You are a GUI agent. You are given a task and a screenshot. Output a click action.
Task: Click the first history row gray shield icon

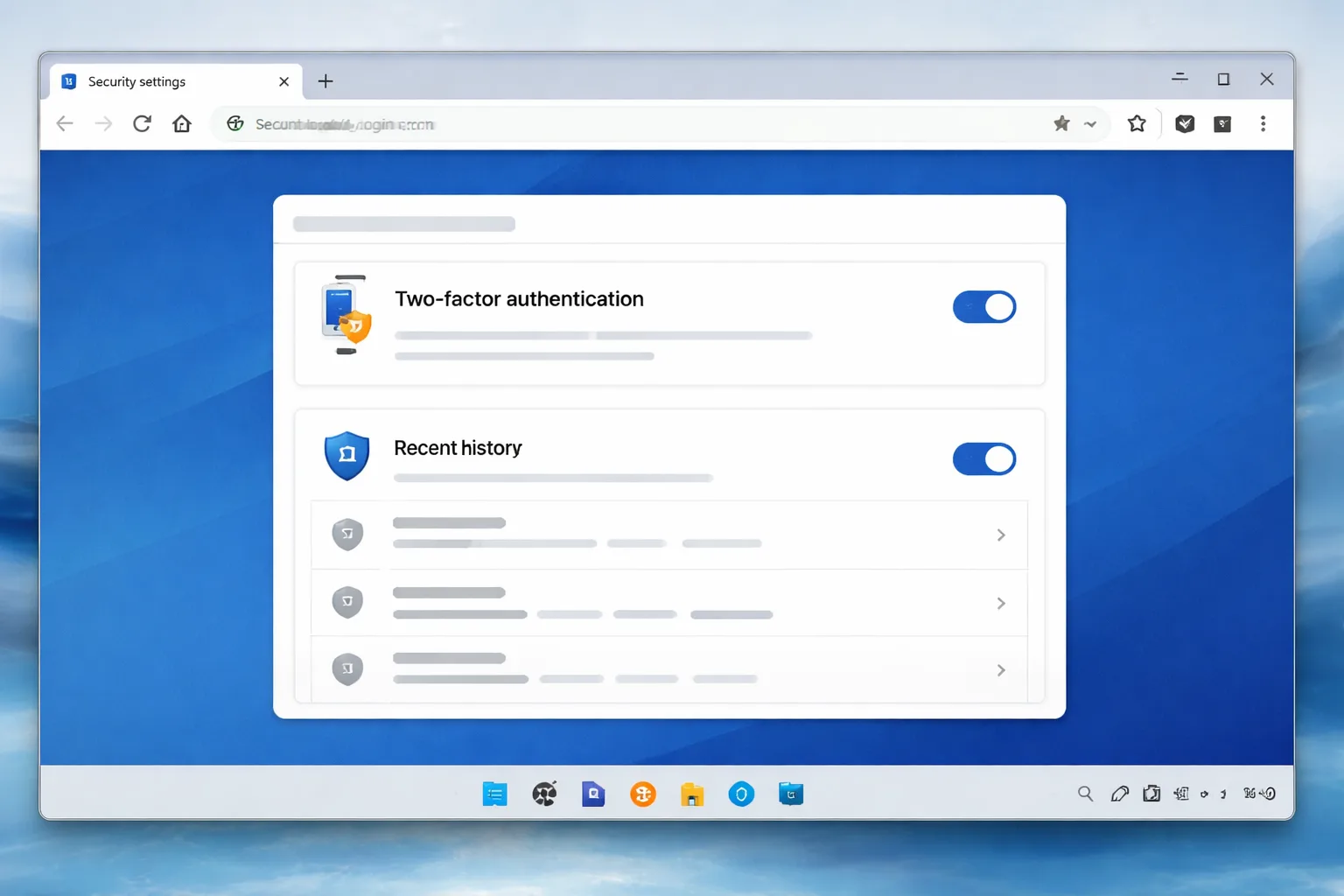(x=347, y=534)
